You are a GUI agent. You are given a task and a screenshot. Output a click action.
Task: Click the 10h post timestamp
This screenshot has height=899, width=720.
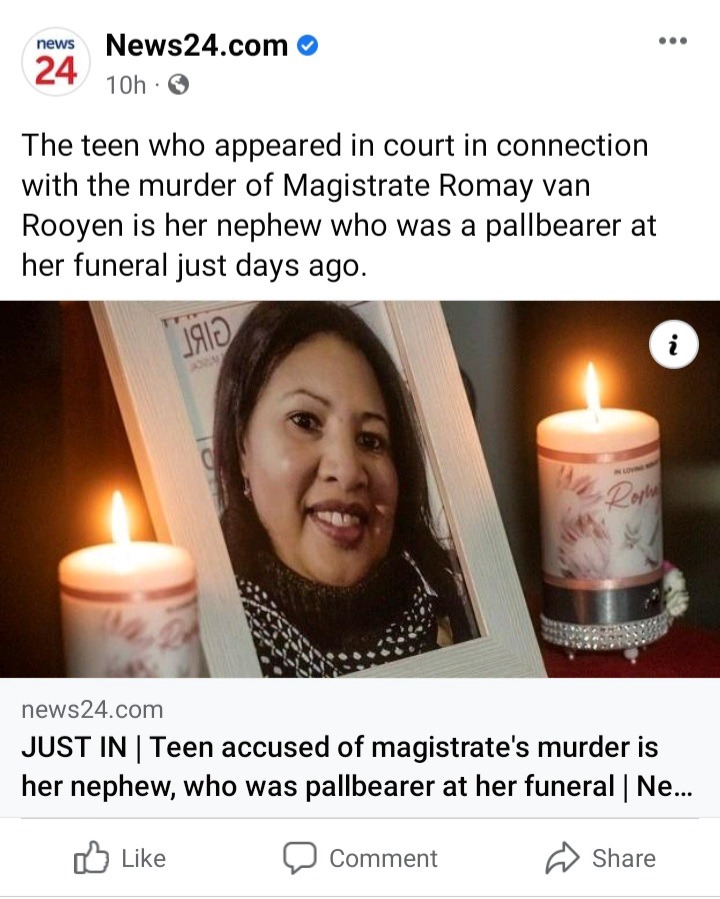(x=126, y=85)
